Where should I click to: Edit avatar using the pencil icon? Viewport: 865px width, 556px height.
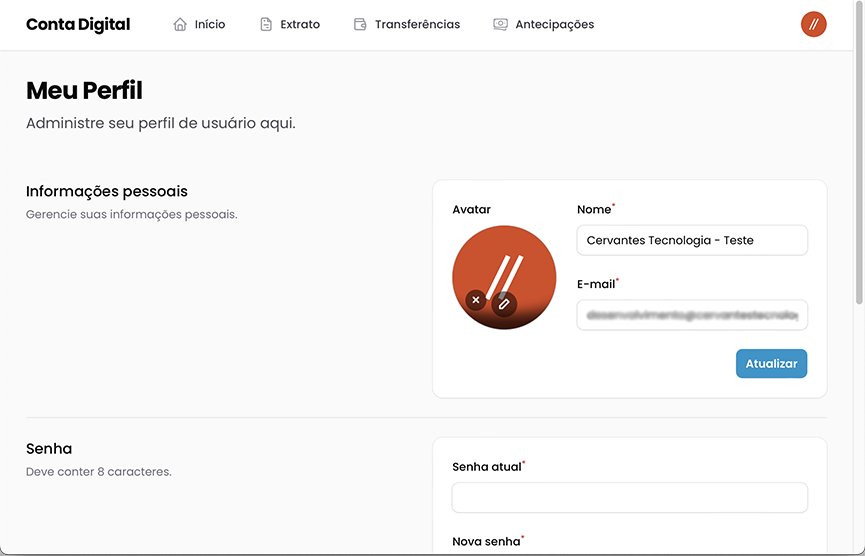coord(505,303)
